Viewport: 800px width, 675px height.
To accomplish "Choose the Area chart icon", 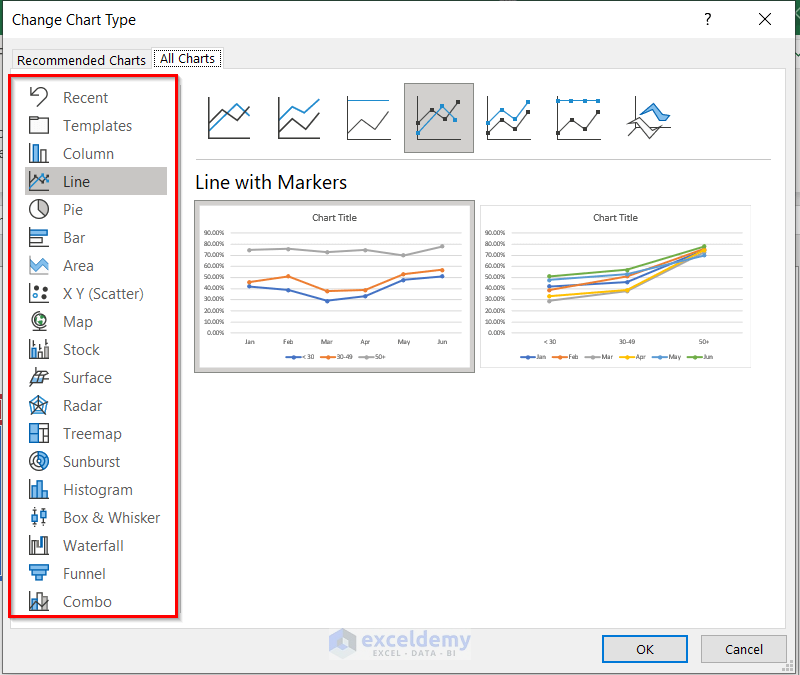I will tap(39, 265).
